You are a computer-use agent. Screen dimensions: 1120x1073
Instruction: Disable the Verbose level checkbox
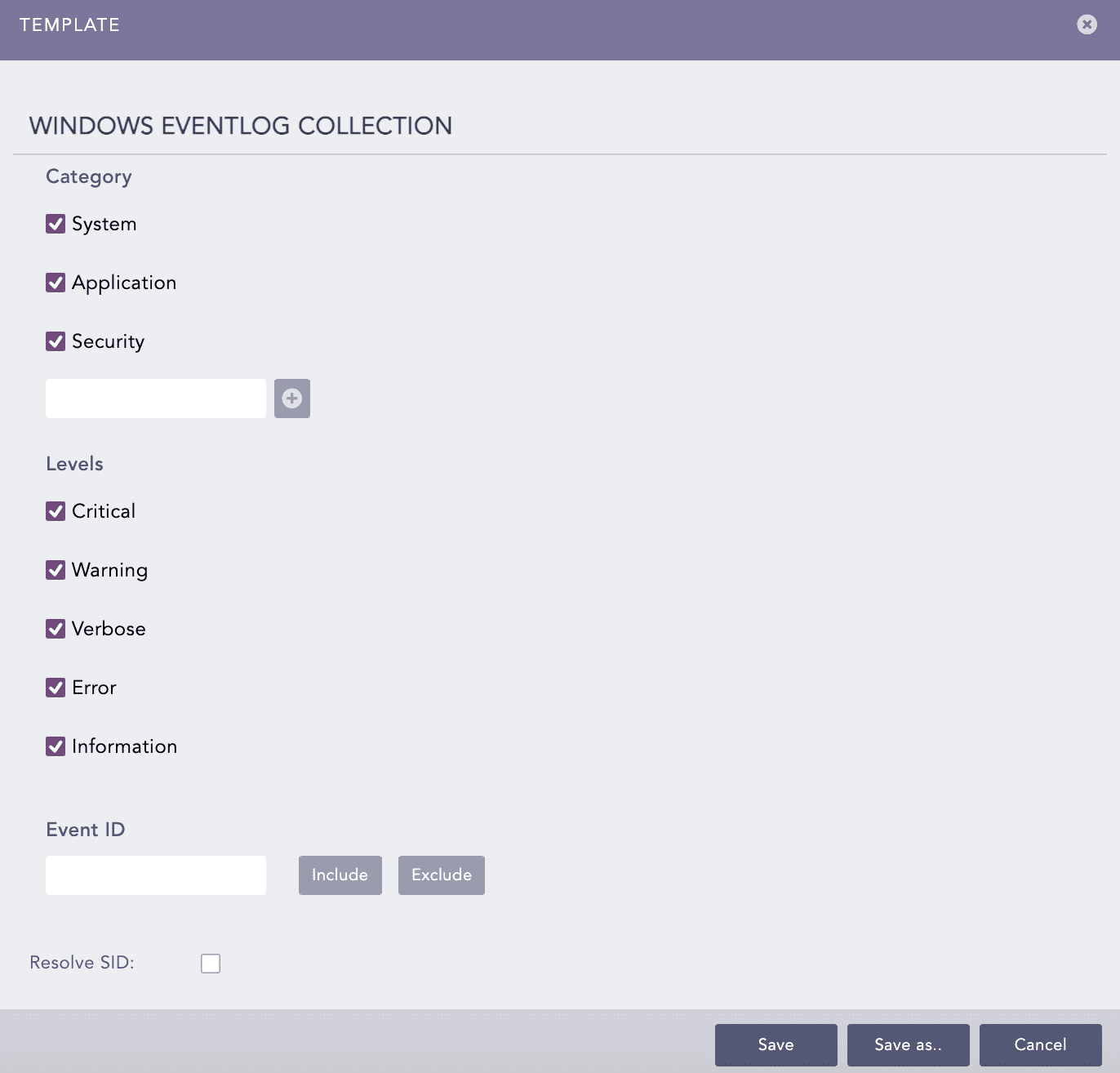coord(56,629)
